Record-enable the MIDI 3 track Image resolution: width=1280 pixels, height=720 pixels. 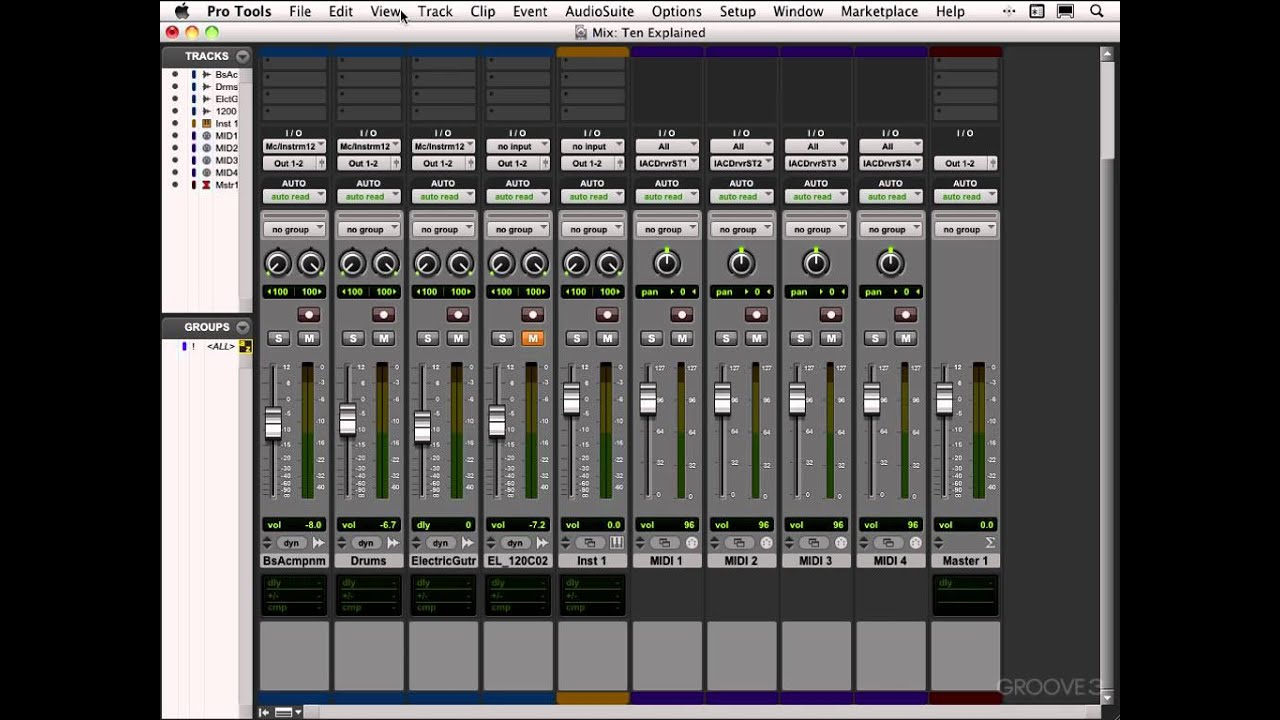tap(831, 315)
